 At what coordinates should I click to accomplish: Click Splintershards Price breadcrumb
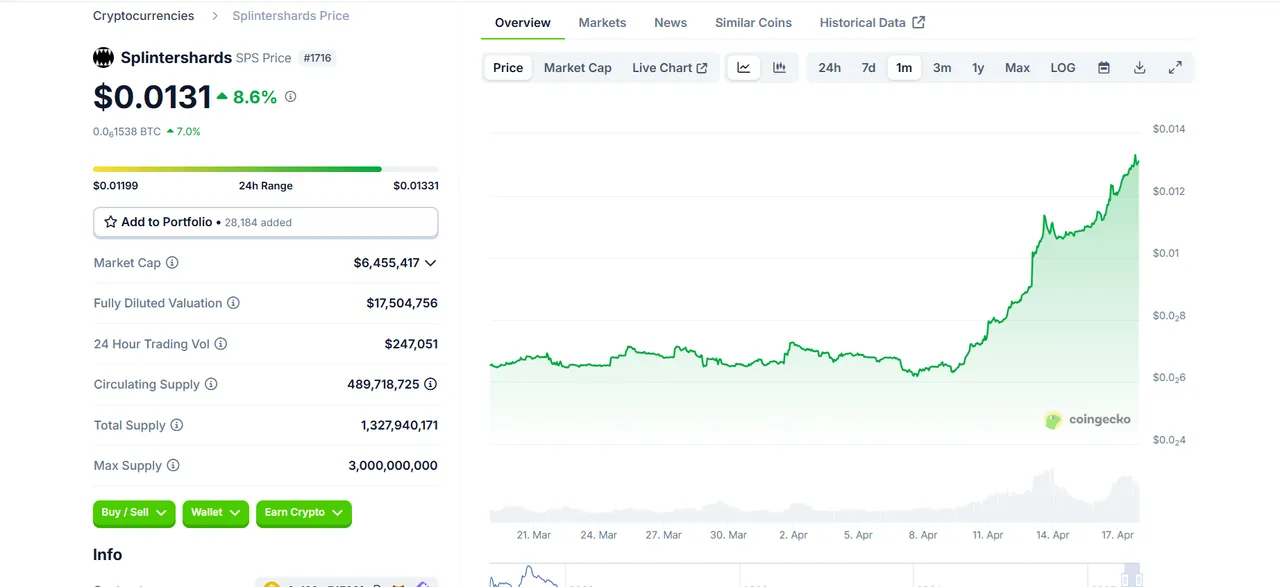291,16
